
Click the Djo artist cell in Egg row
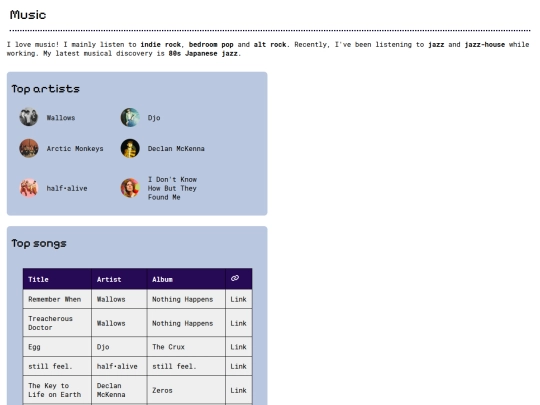(119, 346)
